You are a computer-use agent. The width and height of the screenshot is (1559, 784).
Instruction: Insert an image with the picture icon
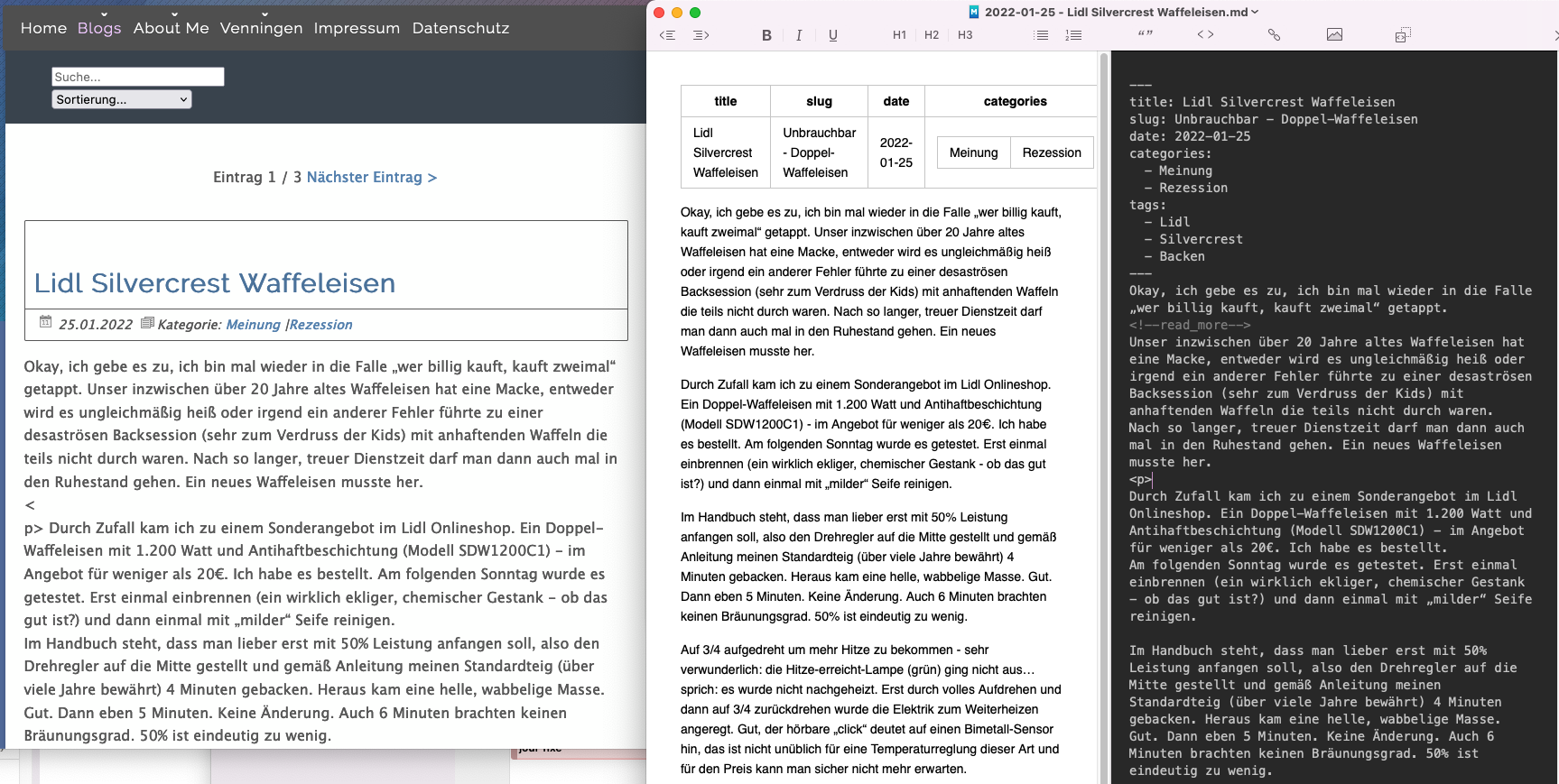(1334, 34)
